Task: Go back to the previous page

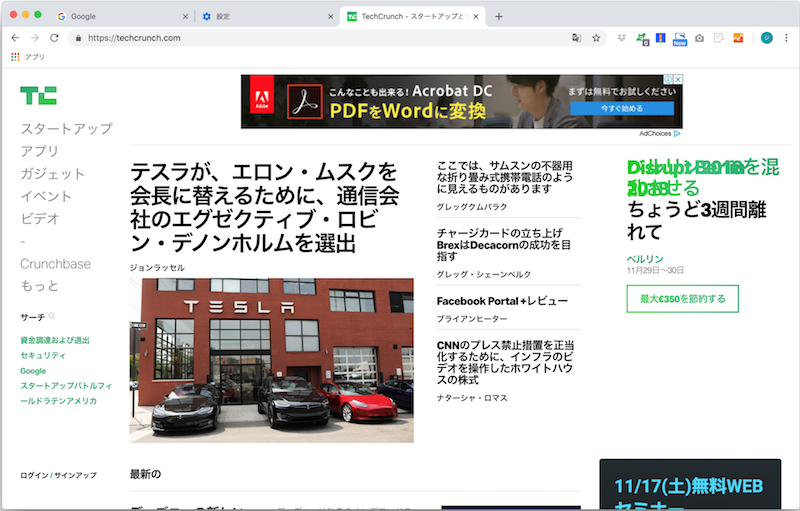Action: click(x=15, y=38)
